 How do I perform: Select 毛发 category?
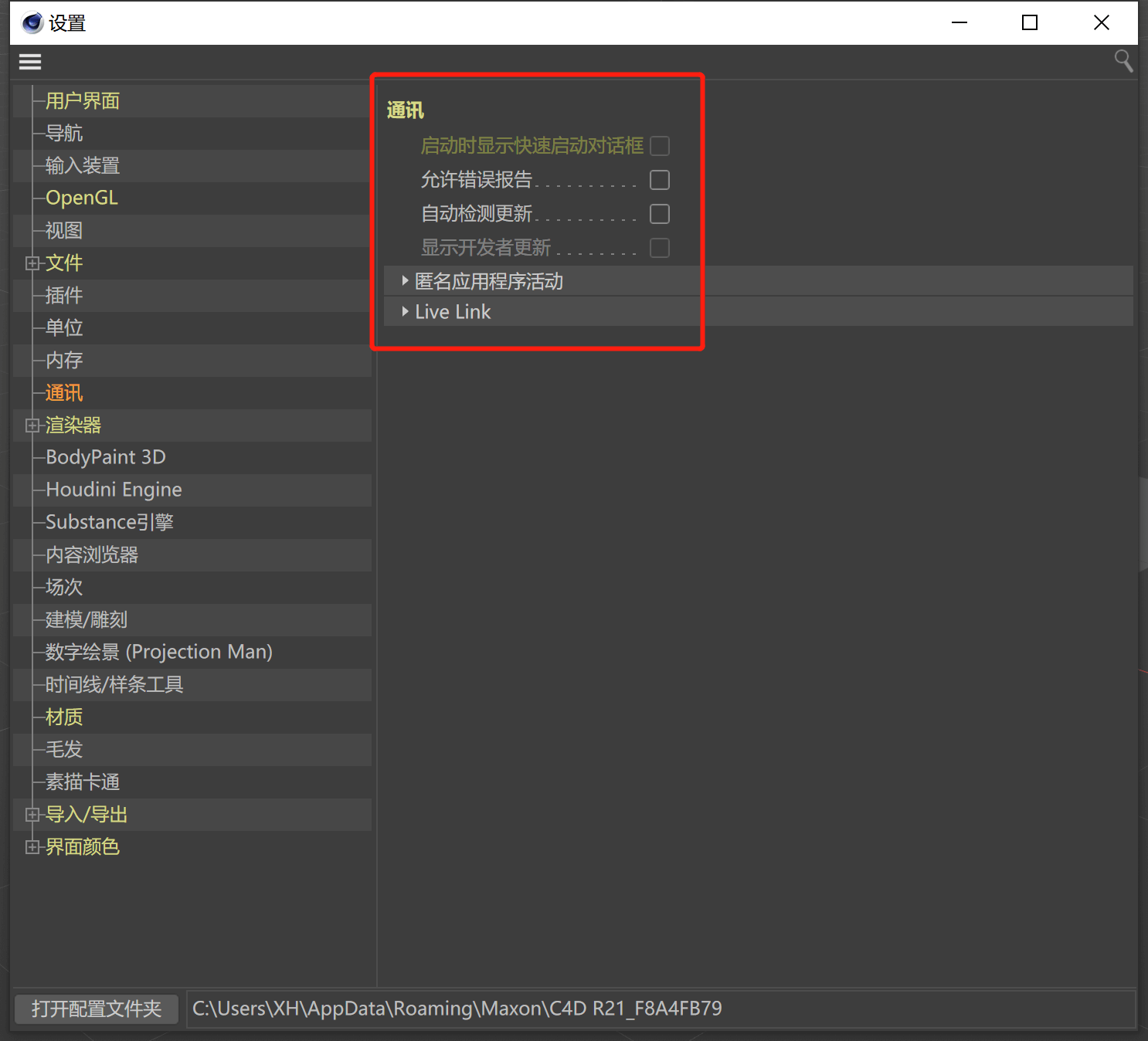(x=64, y=750)
